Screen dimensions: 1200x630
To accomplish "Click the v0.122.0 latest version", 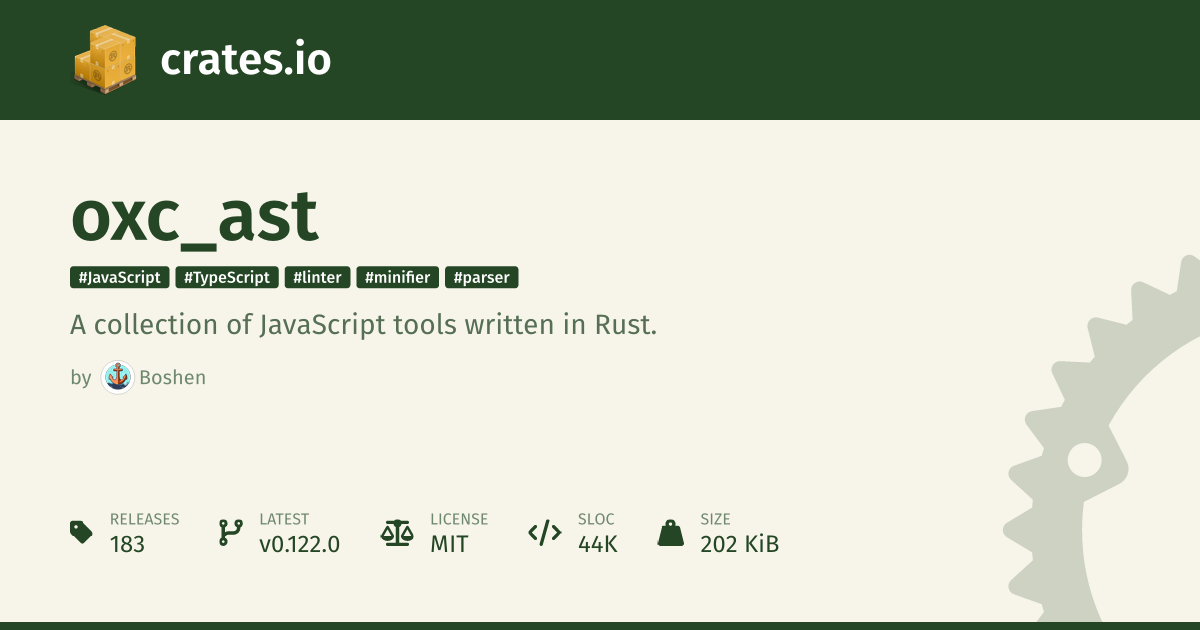I will tap(299, 544).
